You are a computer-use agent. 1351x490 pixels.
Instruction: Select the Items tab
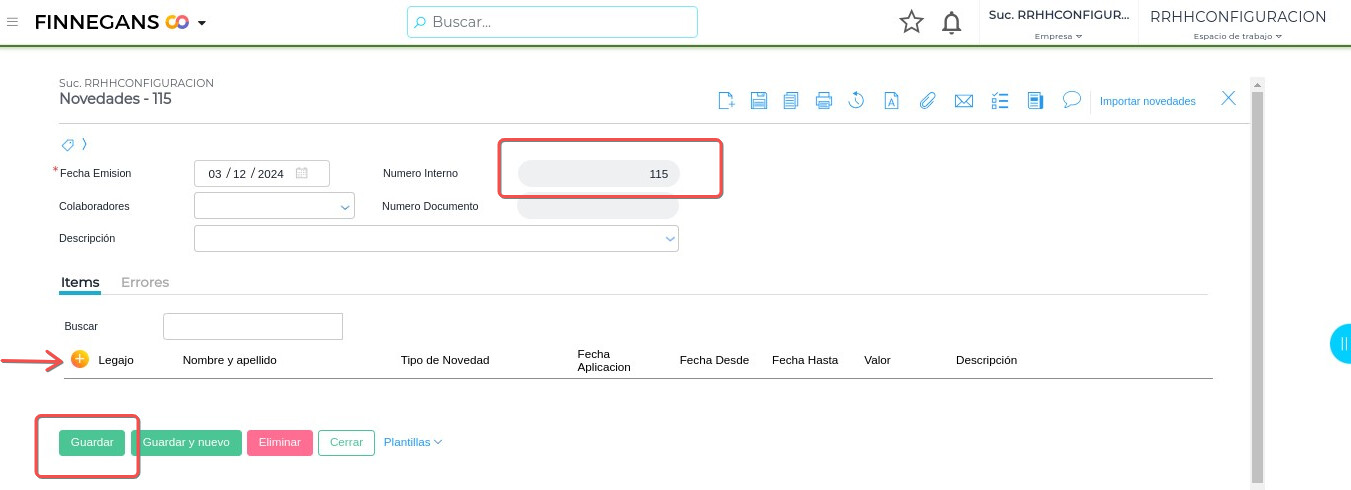pos(80,282)
